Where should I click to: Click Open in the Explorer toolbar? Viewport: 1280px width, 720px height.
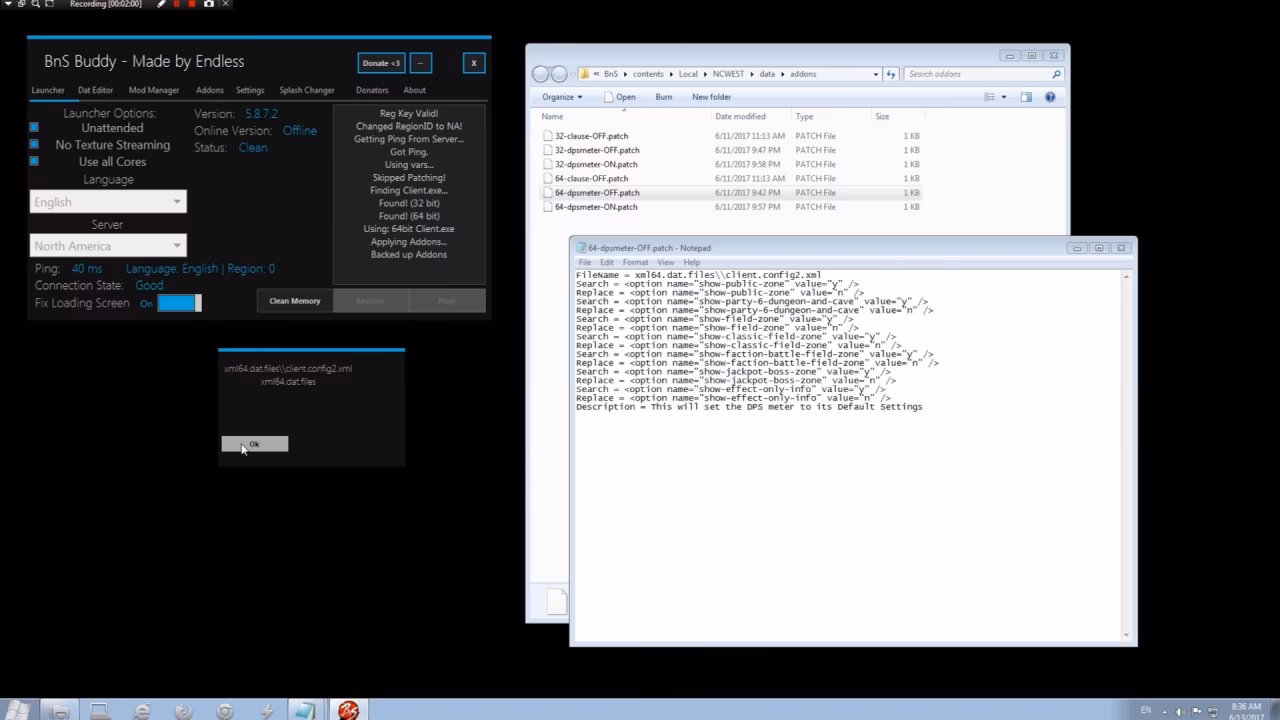pos(619,97)
